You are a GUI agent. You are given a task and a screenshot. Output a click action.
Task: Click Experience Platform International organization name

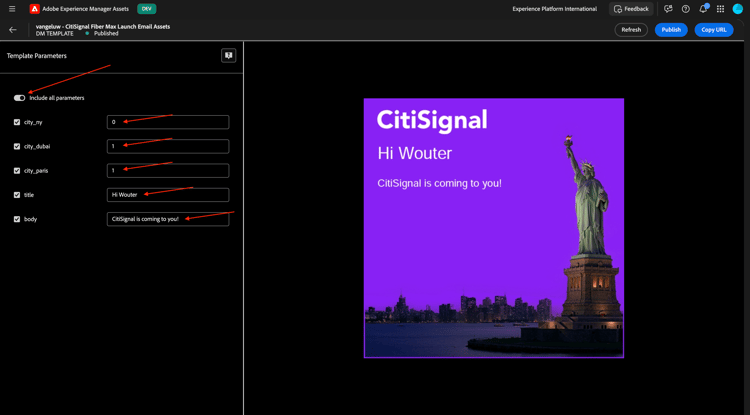tap(554, 9)
